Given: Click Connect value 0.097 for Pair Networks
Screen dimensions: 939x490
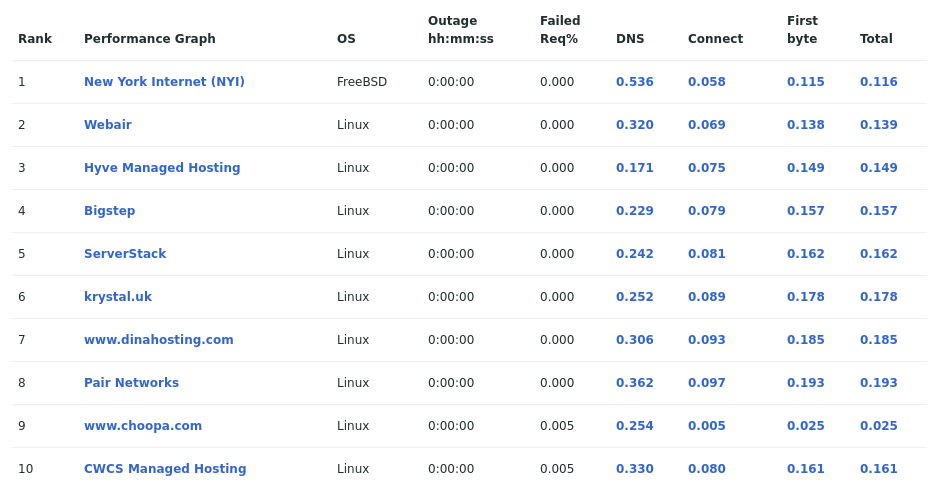Looking at the screenshot, I should tap(707, 383).
